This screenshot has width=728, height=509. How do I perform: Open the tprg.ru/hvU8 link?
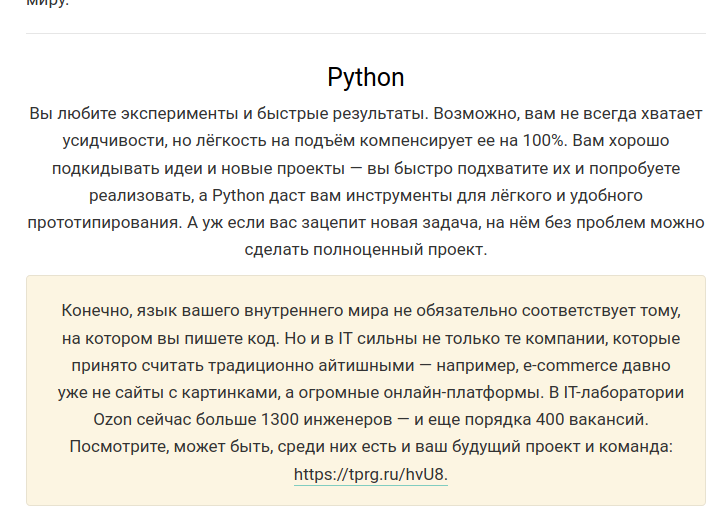(371, 474)
